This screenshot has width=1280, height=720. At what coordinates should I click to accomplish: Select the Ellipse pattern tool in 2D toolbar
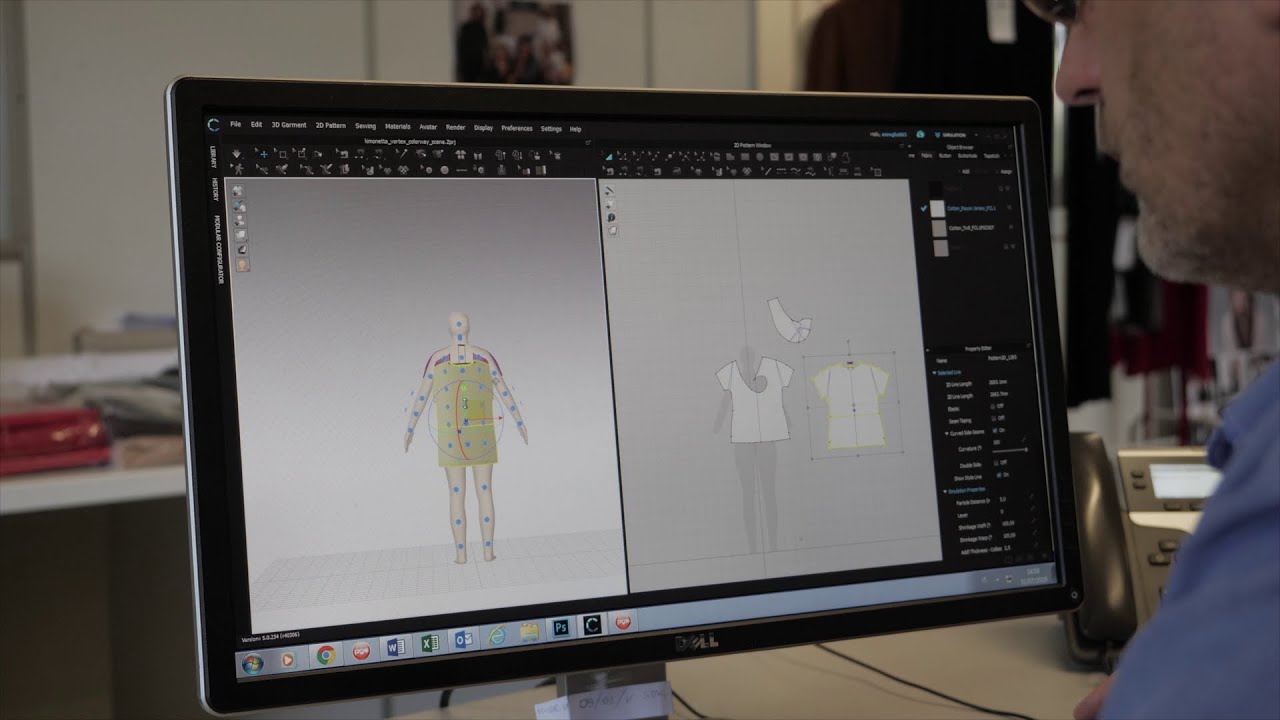point(759,156)
